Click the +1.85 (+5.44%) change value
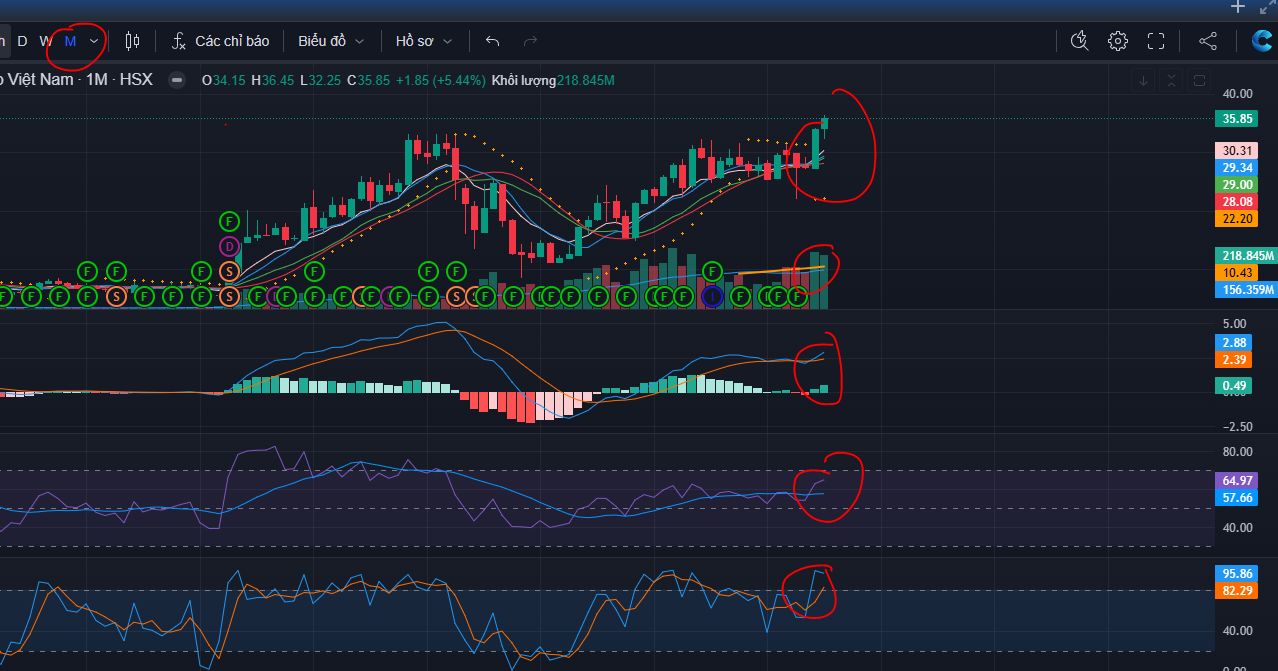1278x671 pixels. (440, 80)
